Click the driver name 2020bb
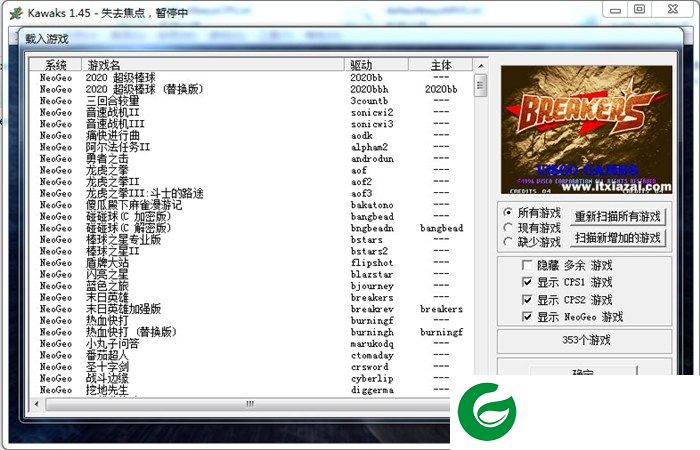This screenshot has width=700, height=450. coord(367,78)
